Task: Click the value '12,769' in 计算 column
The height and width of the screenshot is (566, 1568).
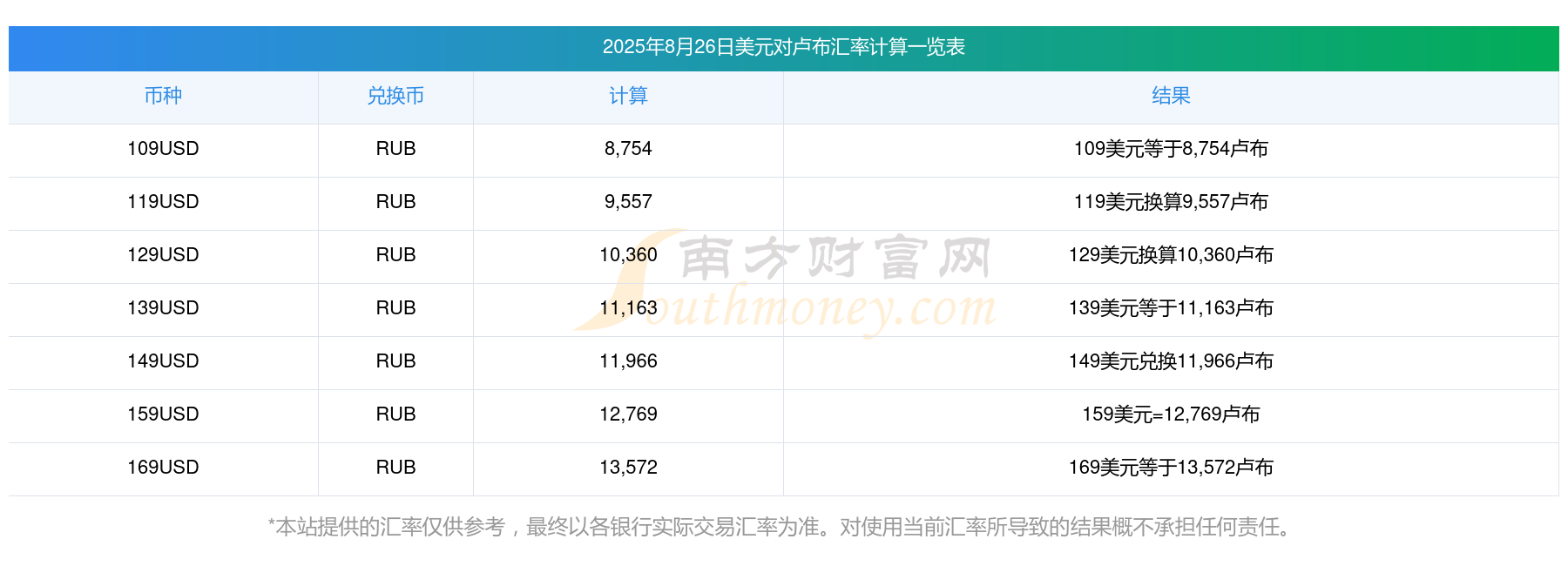Action: [x=628, y=414]
